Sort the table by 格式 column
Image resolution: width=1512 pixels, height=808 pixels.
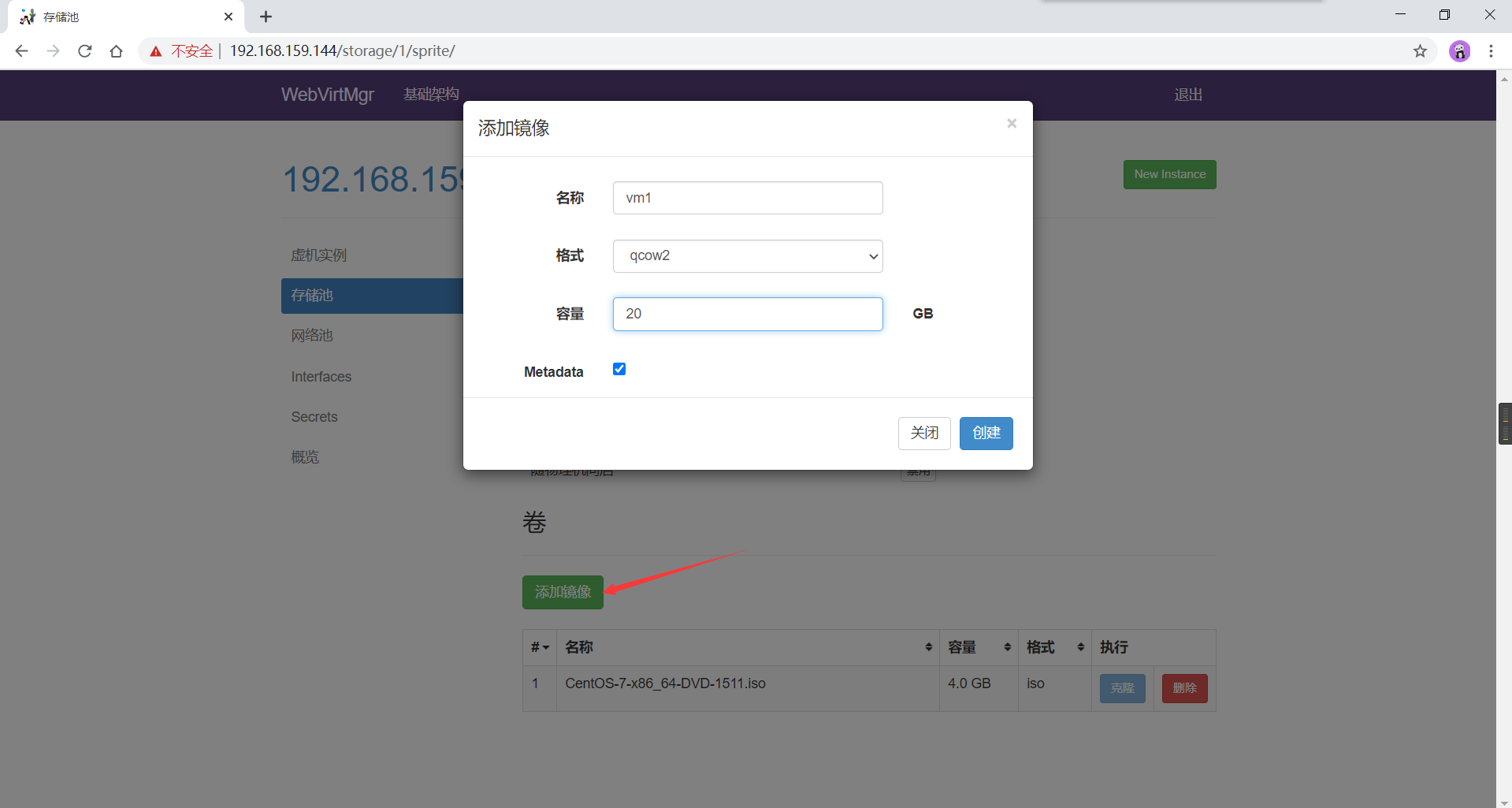pyautogui.click(x=1055, y=647)
